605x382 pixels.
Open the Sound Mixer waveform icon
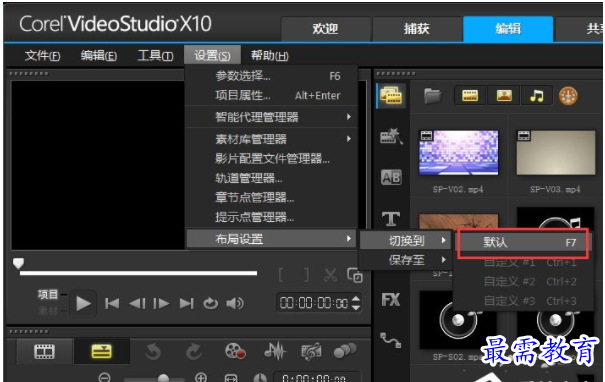click(x=275, y=351)
